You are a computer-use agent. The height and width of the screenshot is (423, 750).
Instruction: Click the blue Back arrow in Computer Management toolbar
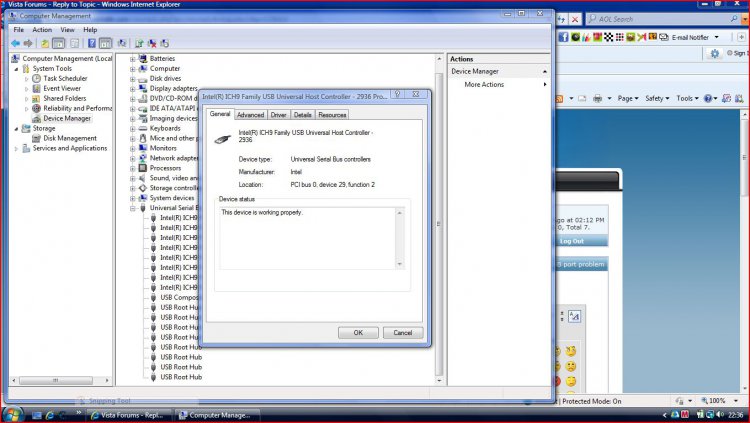pos(16,44)
